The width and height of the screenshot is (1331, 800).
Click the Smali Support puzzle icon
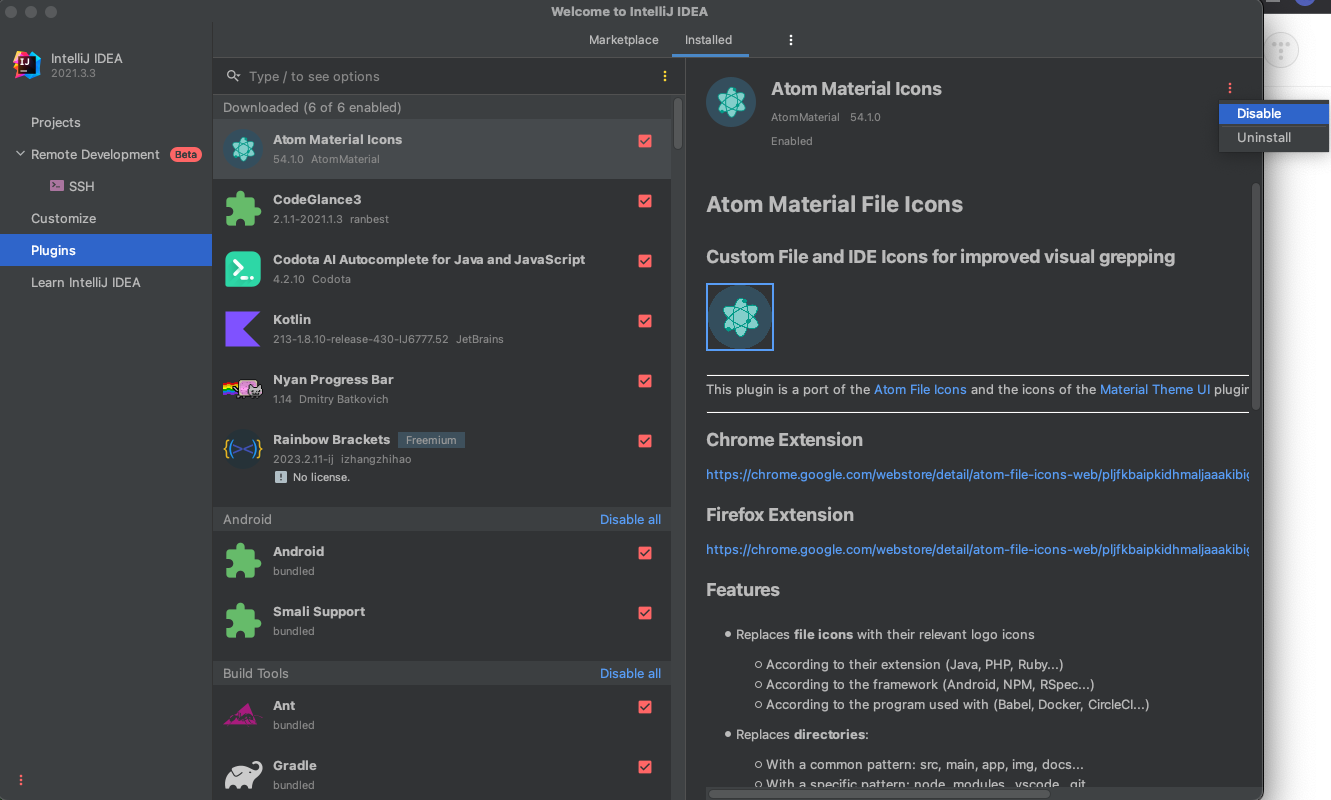(242, 621)
